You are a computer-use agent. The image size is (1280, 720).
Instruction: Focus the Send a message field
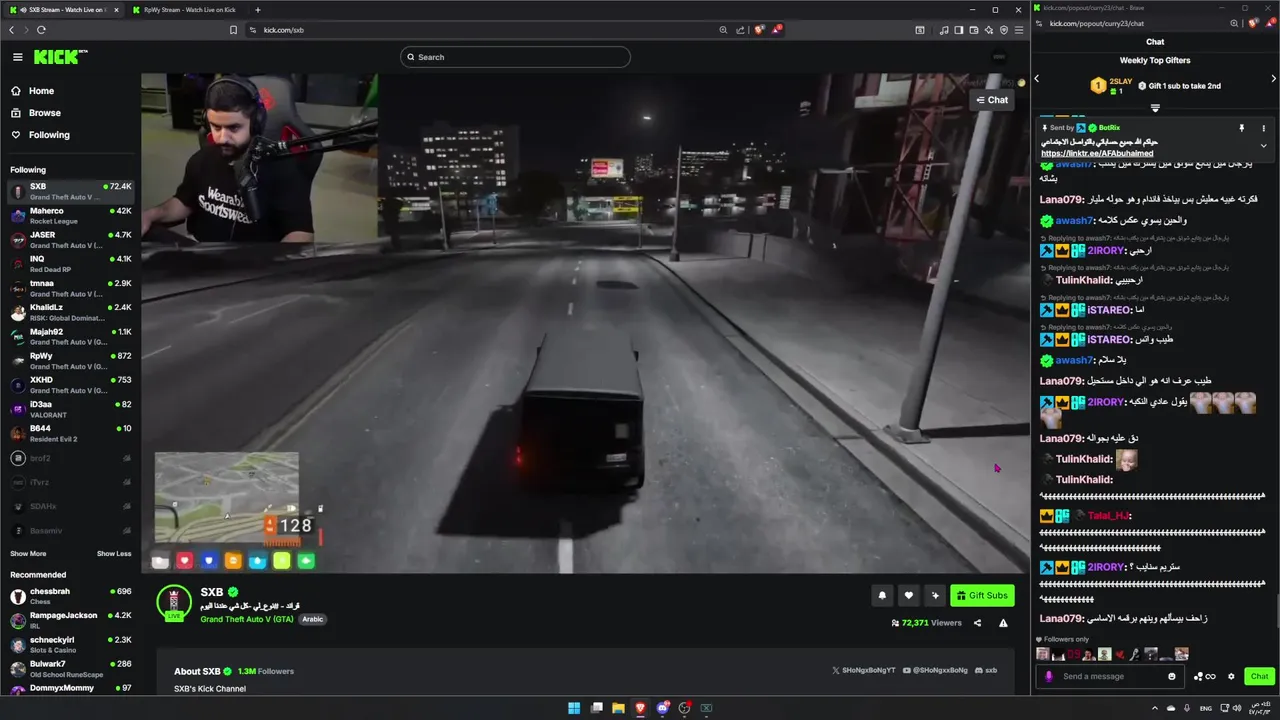(1110, 676)
